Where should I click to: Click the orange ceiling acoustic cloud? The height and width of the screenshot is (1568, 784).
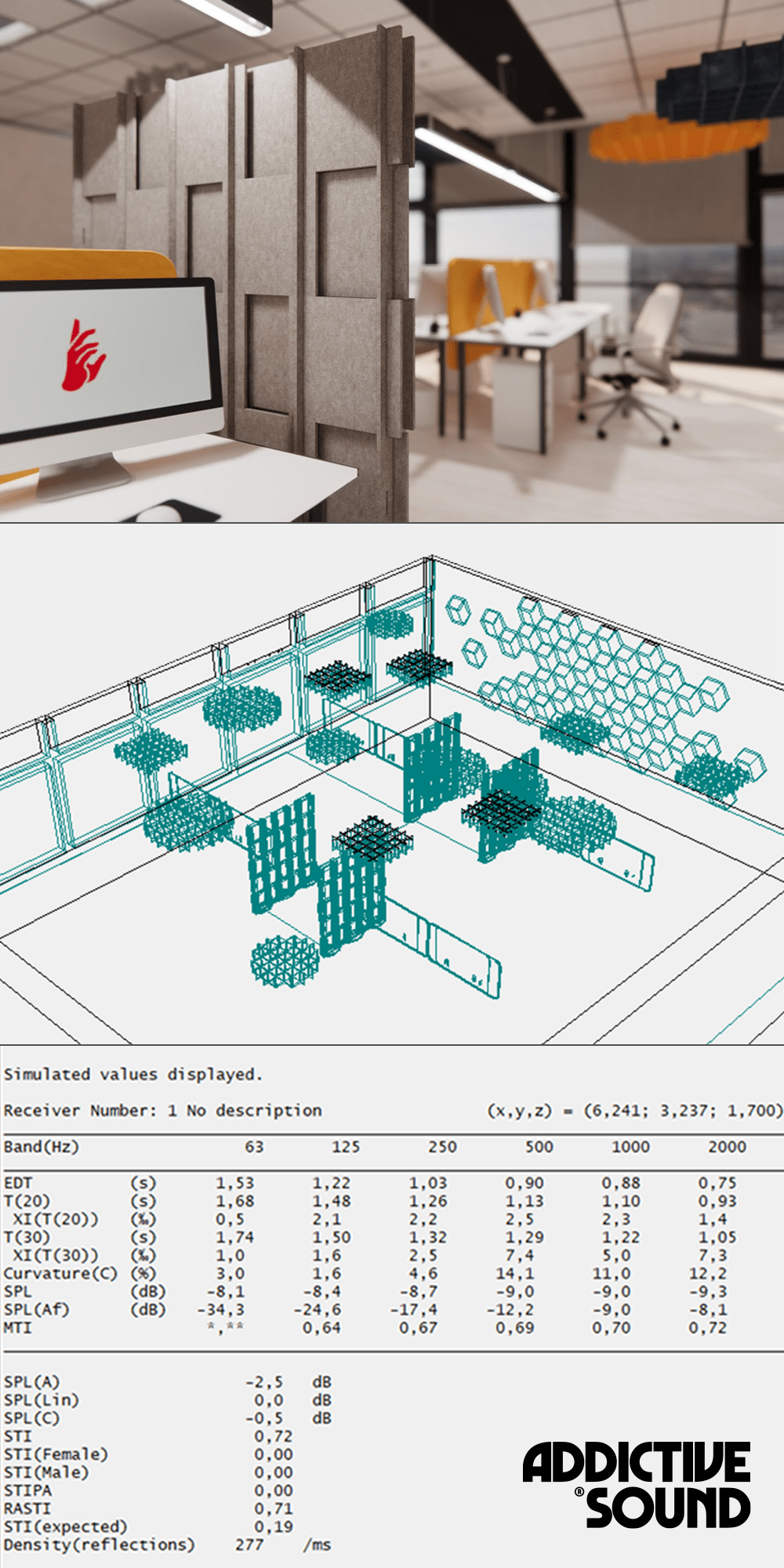674,140
